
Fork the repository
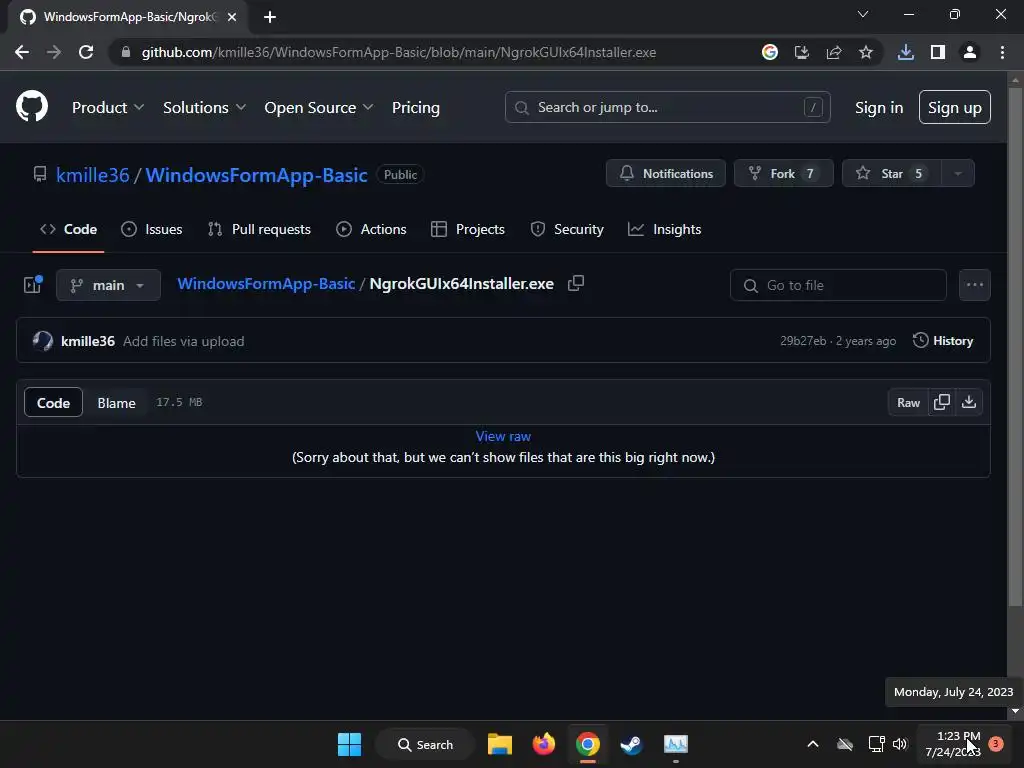(x=784, y=174)
